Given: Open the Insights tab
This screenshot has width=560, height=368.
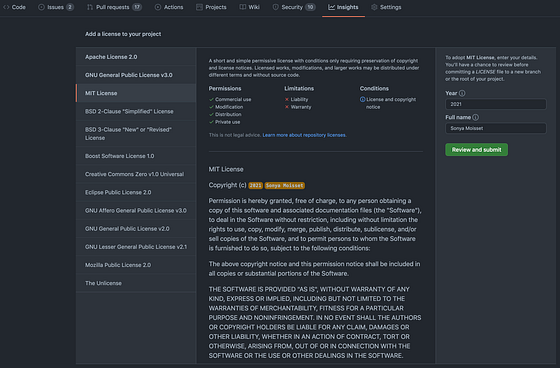Looking at the screenshot, I should point(343,7).
